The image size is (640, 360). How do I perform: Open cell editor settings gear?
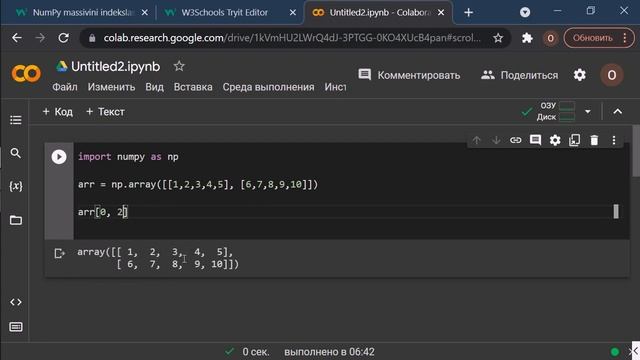pyautogui.click(x=555, y=140)
